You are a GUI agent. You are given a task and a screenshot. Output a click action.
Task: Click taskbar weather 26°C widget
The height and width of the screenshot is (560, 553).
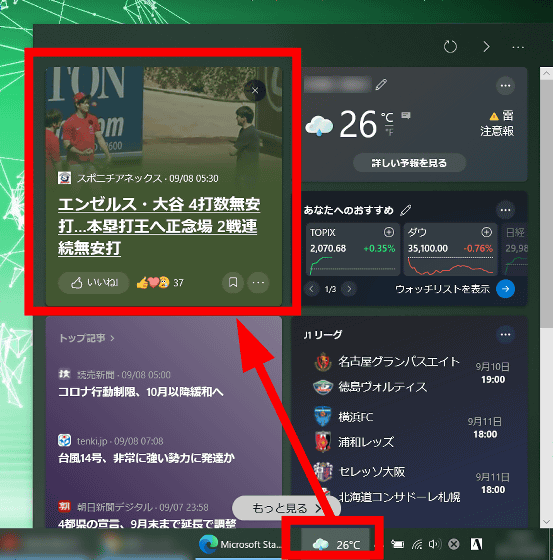[336, 544]
